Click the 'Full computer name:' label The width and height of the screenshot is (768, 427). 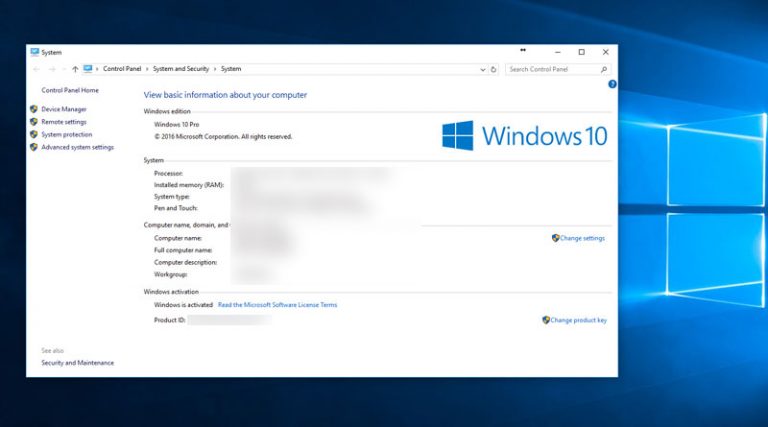coord(183,250)
